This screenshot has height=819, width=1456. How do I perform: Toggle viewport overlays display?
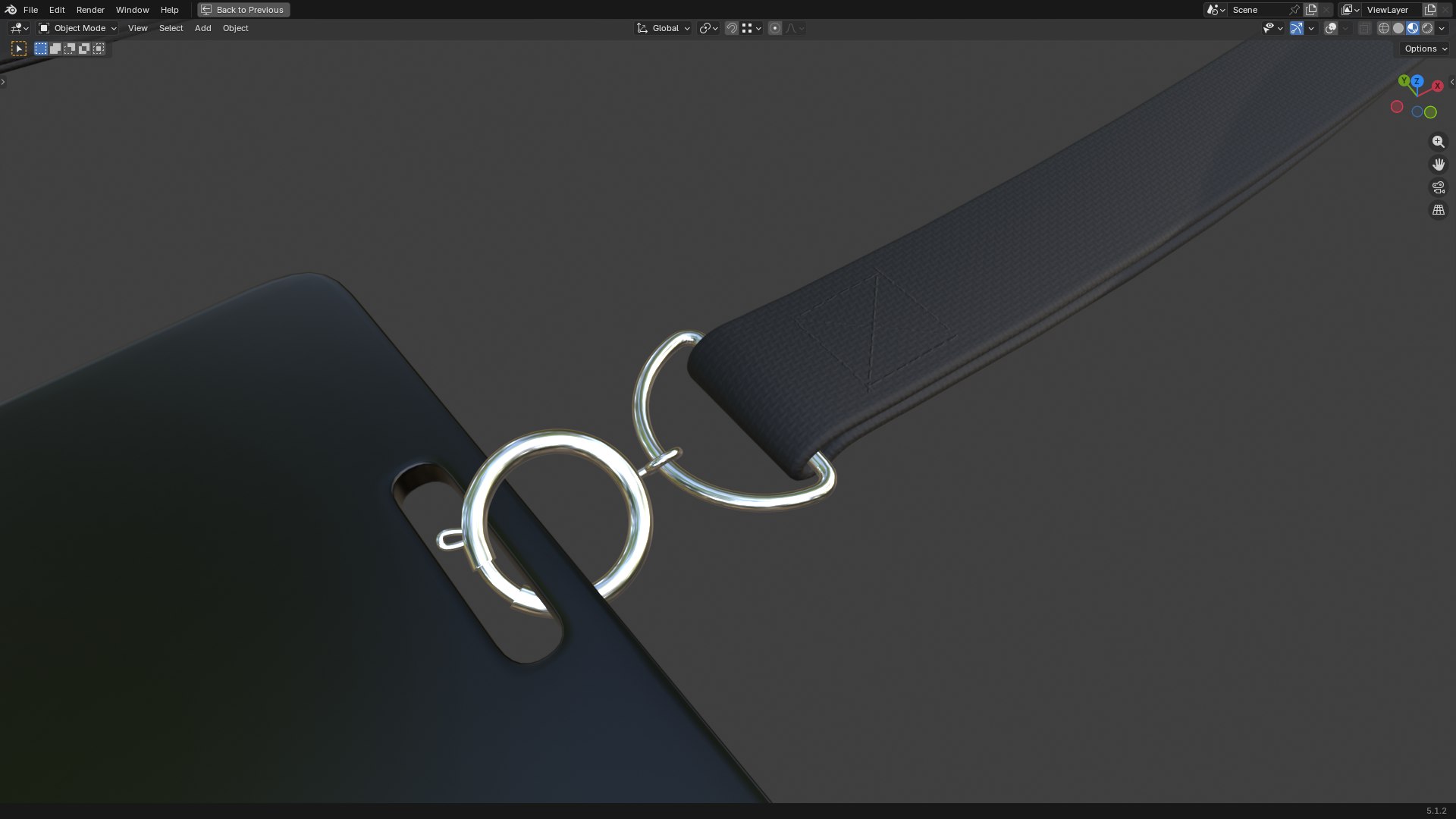pyautogui.click(x=1331, y=28)
